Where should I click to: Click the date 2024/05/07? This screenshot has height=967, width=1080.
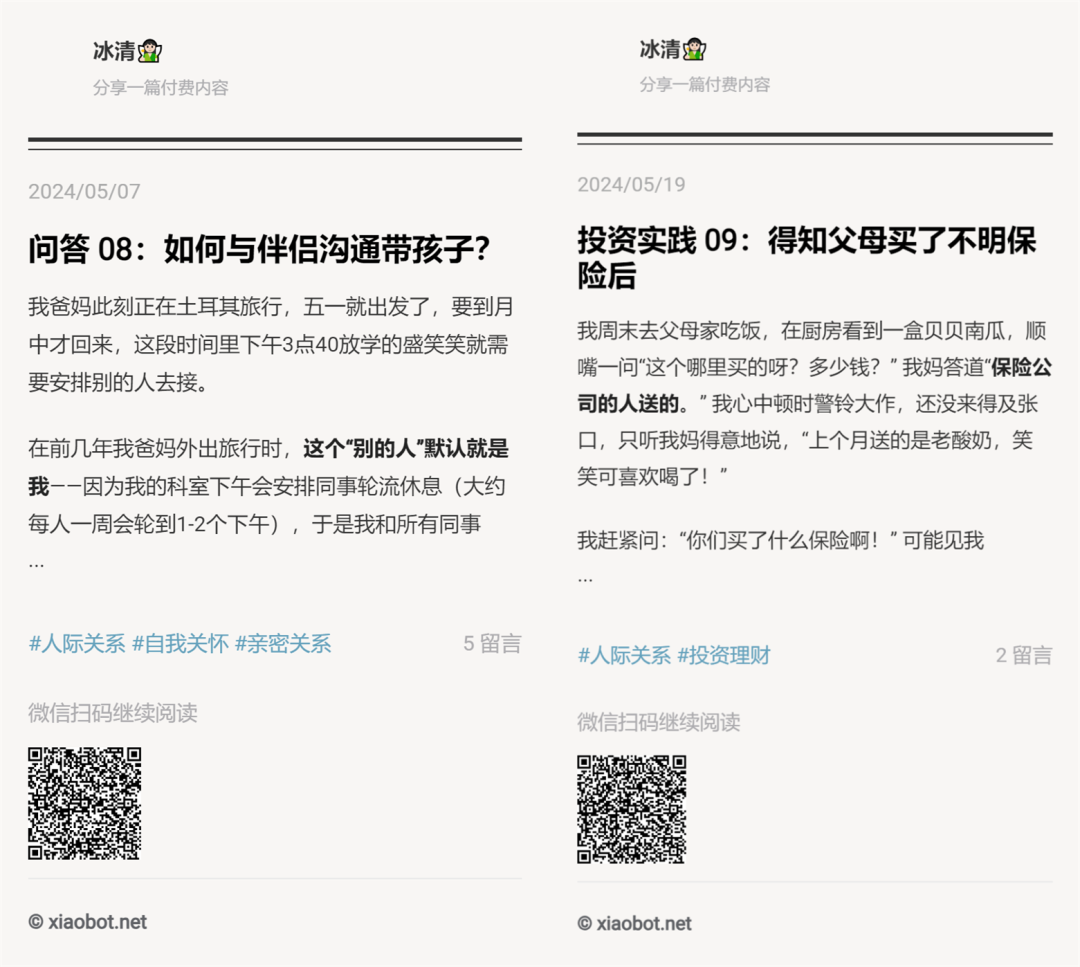84,191
